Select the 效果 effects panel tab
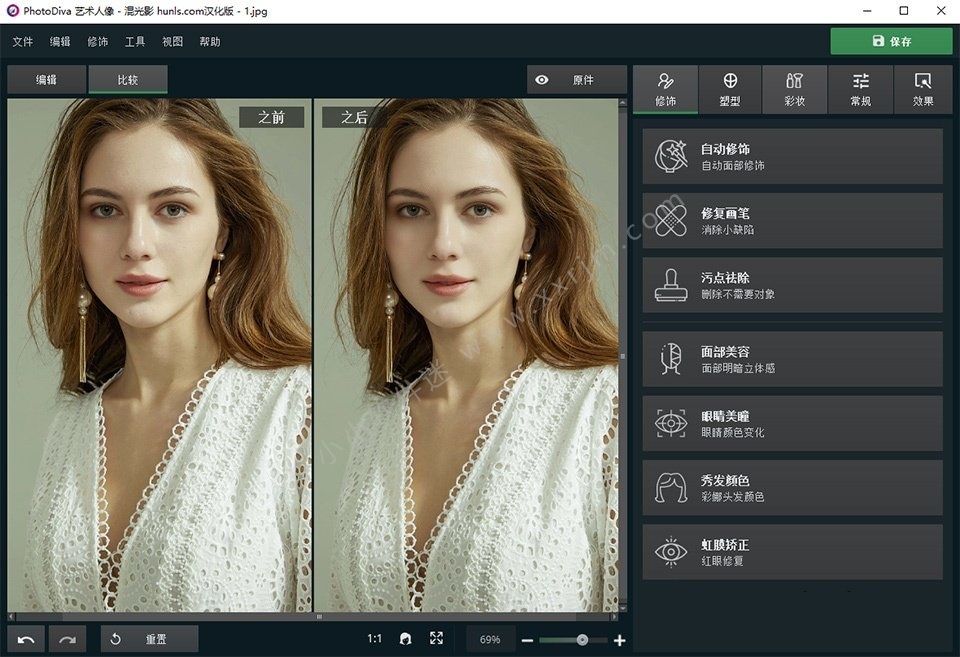Viewport: 960px width, 657px height. pyautogui.click(x=923, y=89)
